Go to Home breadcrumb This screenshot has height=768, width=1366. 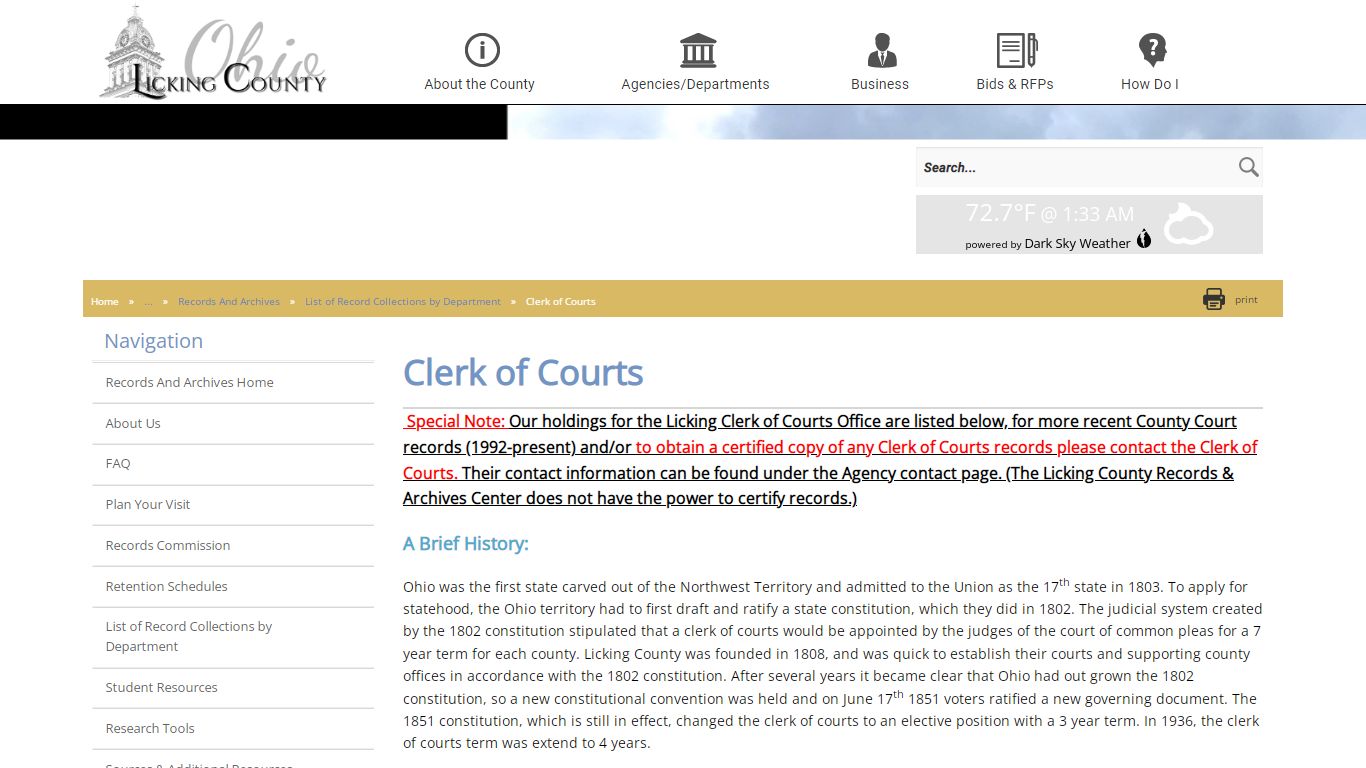tap(104, 301)
